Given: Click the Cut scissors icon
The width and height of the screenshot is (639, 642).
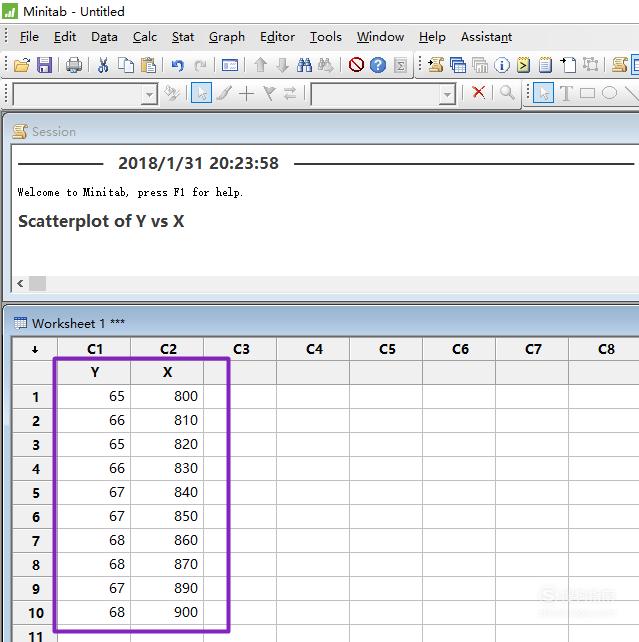Looking at the screenshot, I should click(103, 65).
